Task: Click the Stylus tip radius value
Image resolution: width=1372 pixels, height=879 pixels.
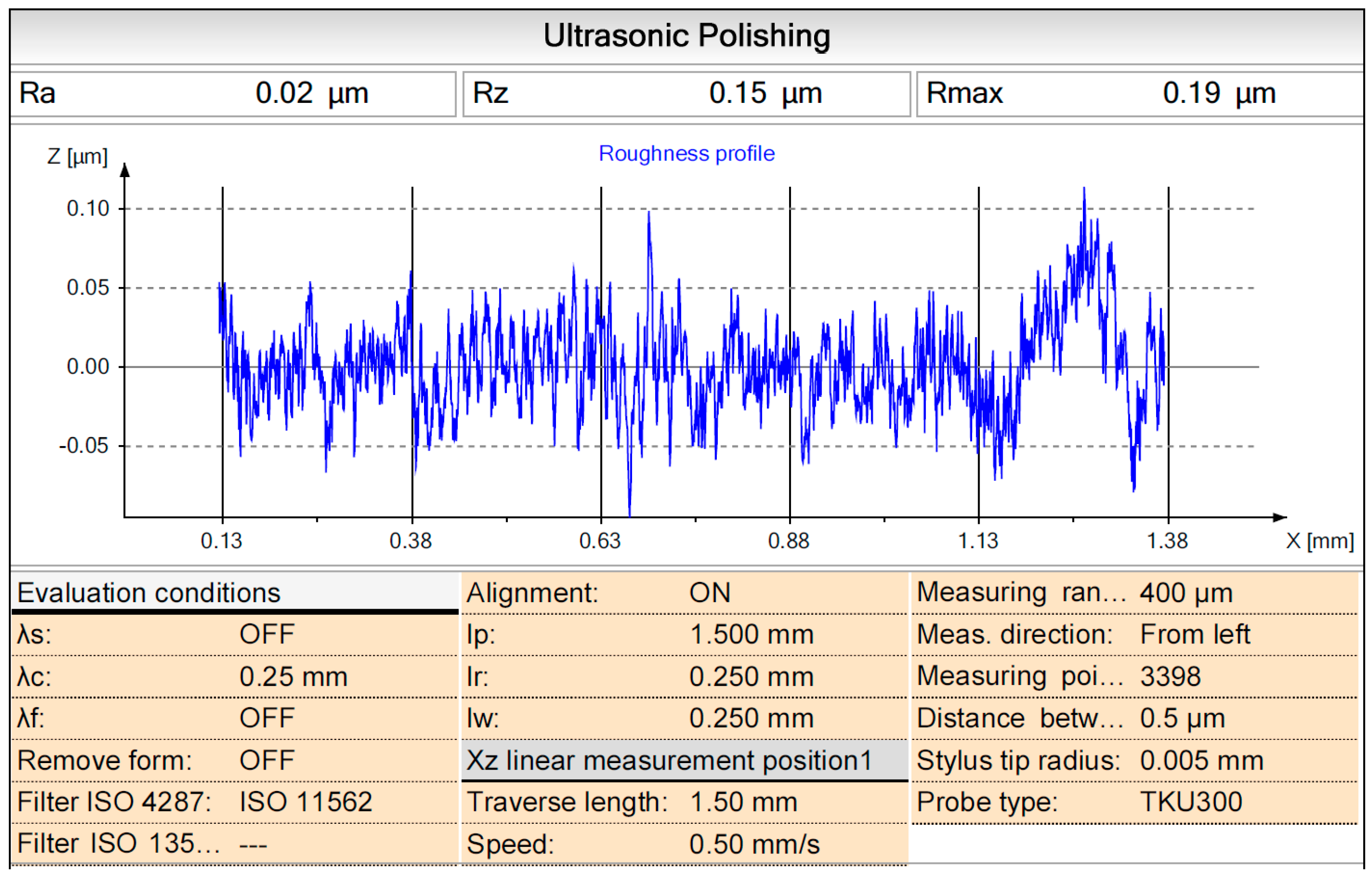Action: 1201,760
